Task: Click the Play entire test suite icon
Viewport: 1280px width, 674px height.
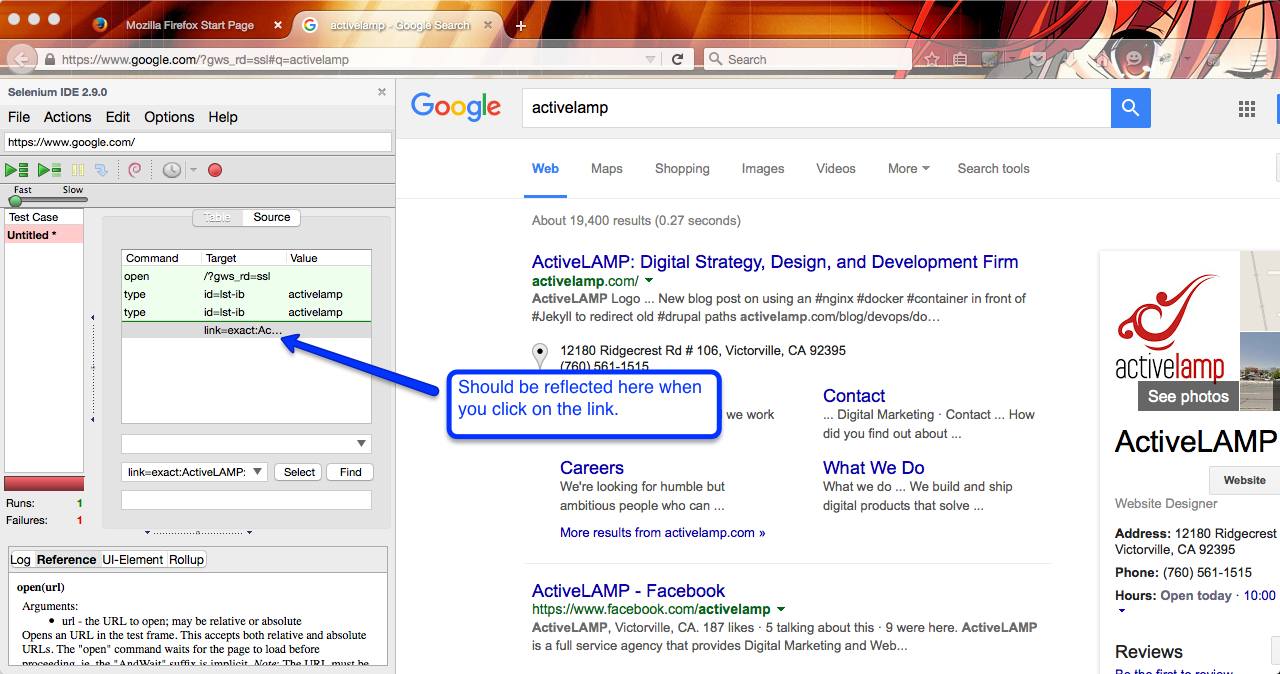Action: [x=17, y=170]
